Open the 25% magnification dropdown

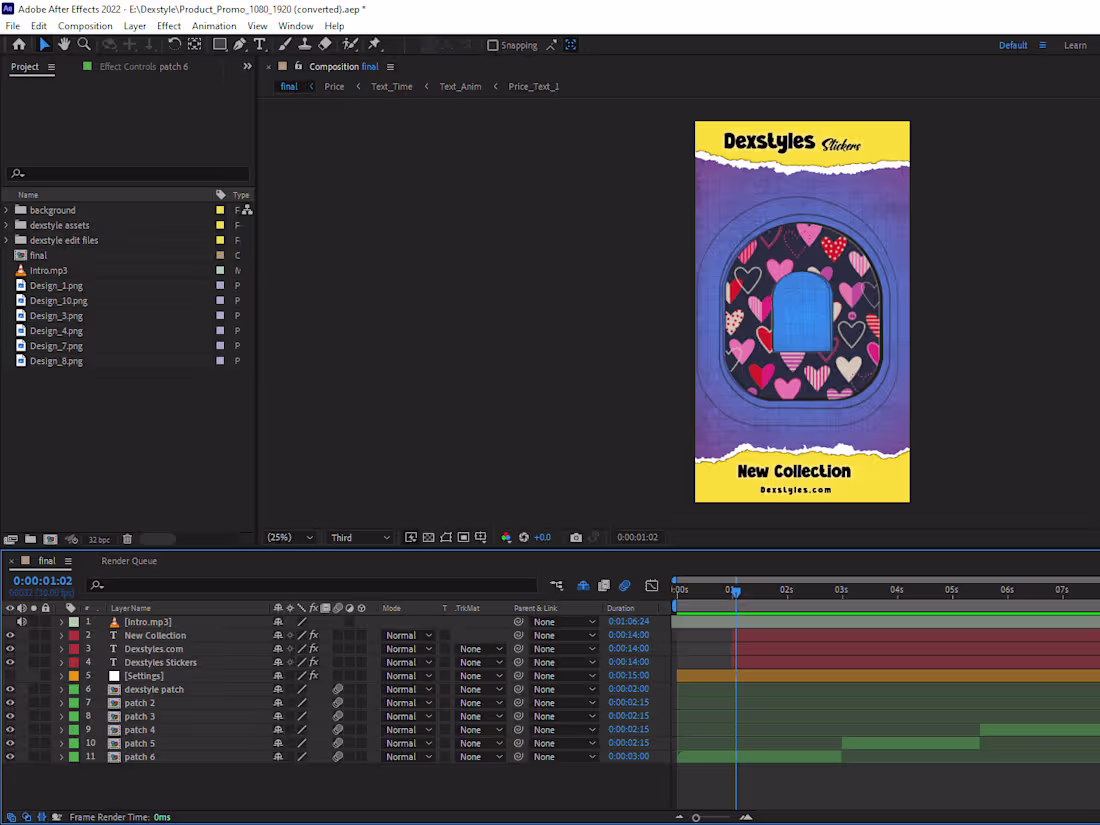pyautogui.click(x=290, y=537)
